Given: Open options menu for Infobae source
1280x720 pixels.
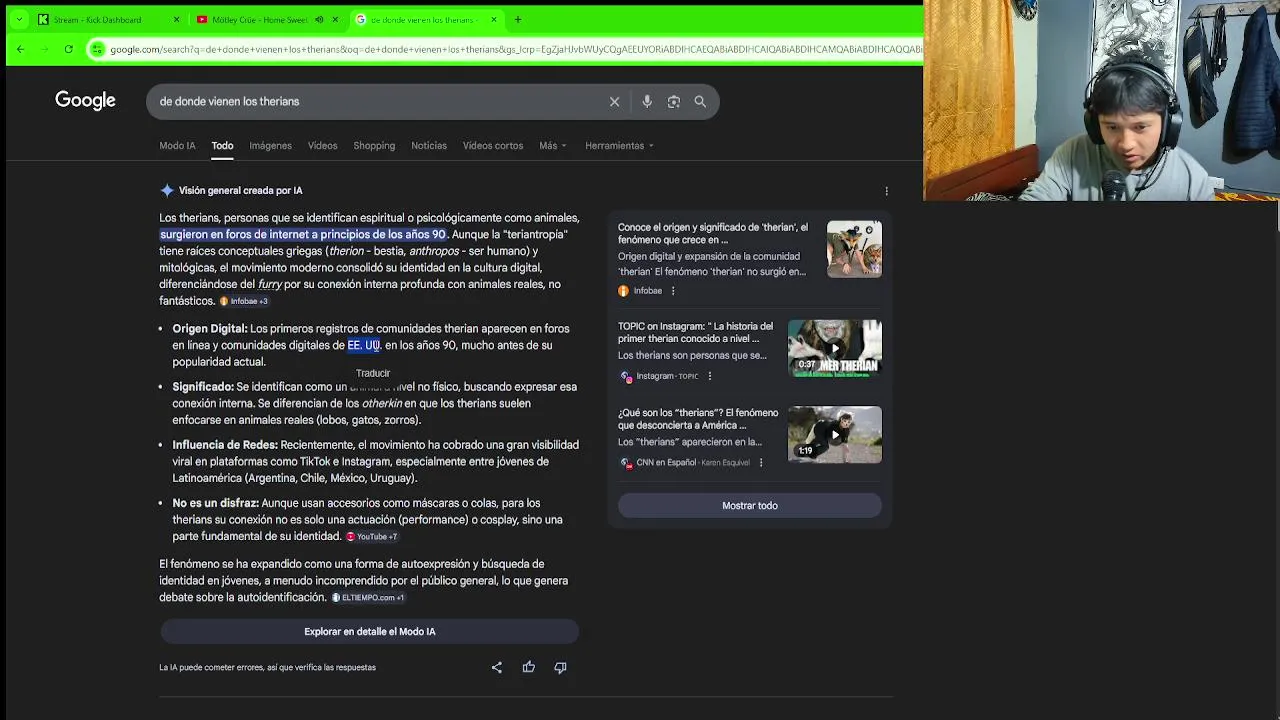Looking at the screenshot, I should click(x=672, y=291).
